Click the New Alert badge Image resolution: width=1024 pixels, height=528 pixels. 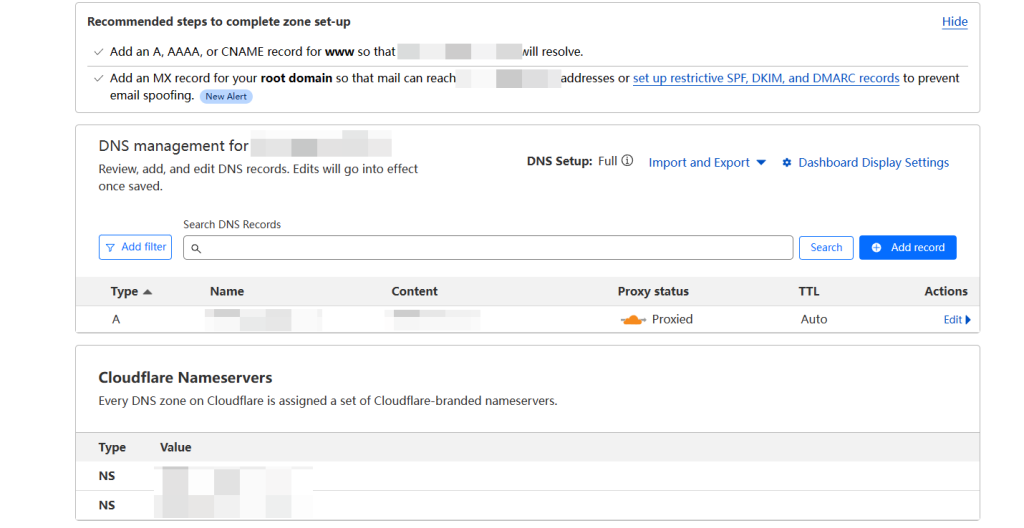(x=226, y=97)
